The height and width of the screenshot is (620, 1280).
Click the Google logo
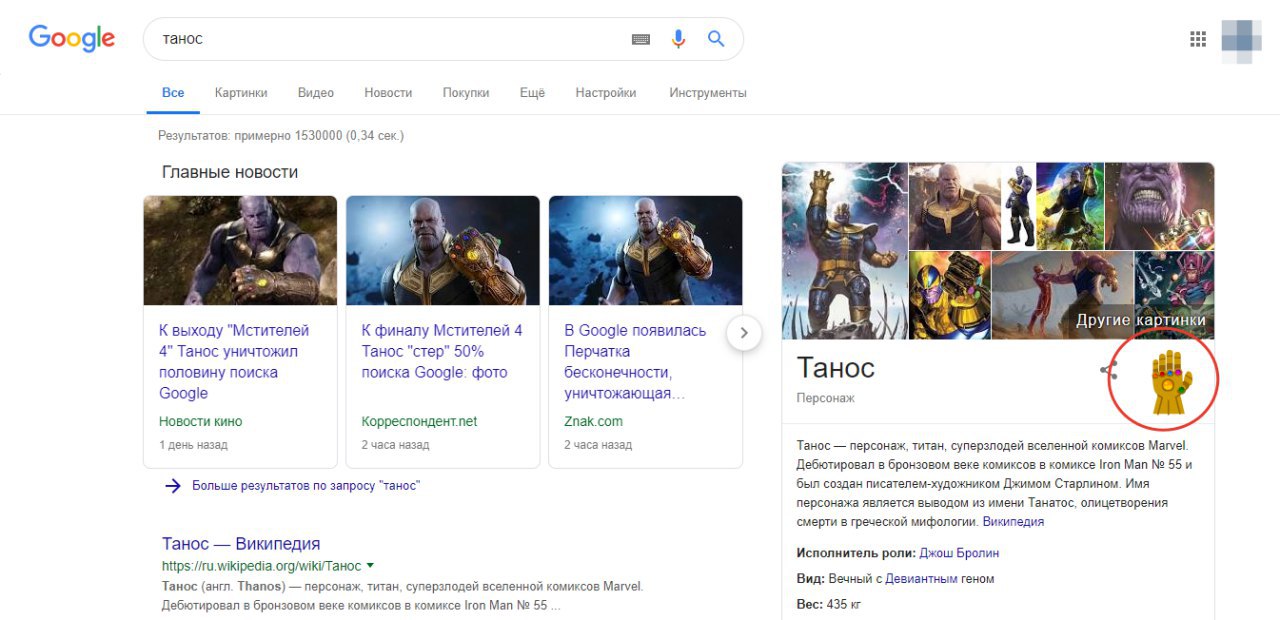click(72, 38)
